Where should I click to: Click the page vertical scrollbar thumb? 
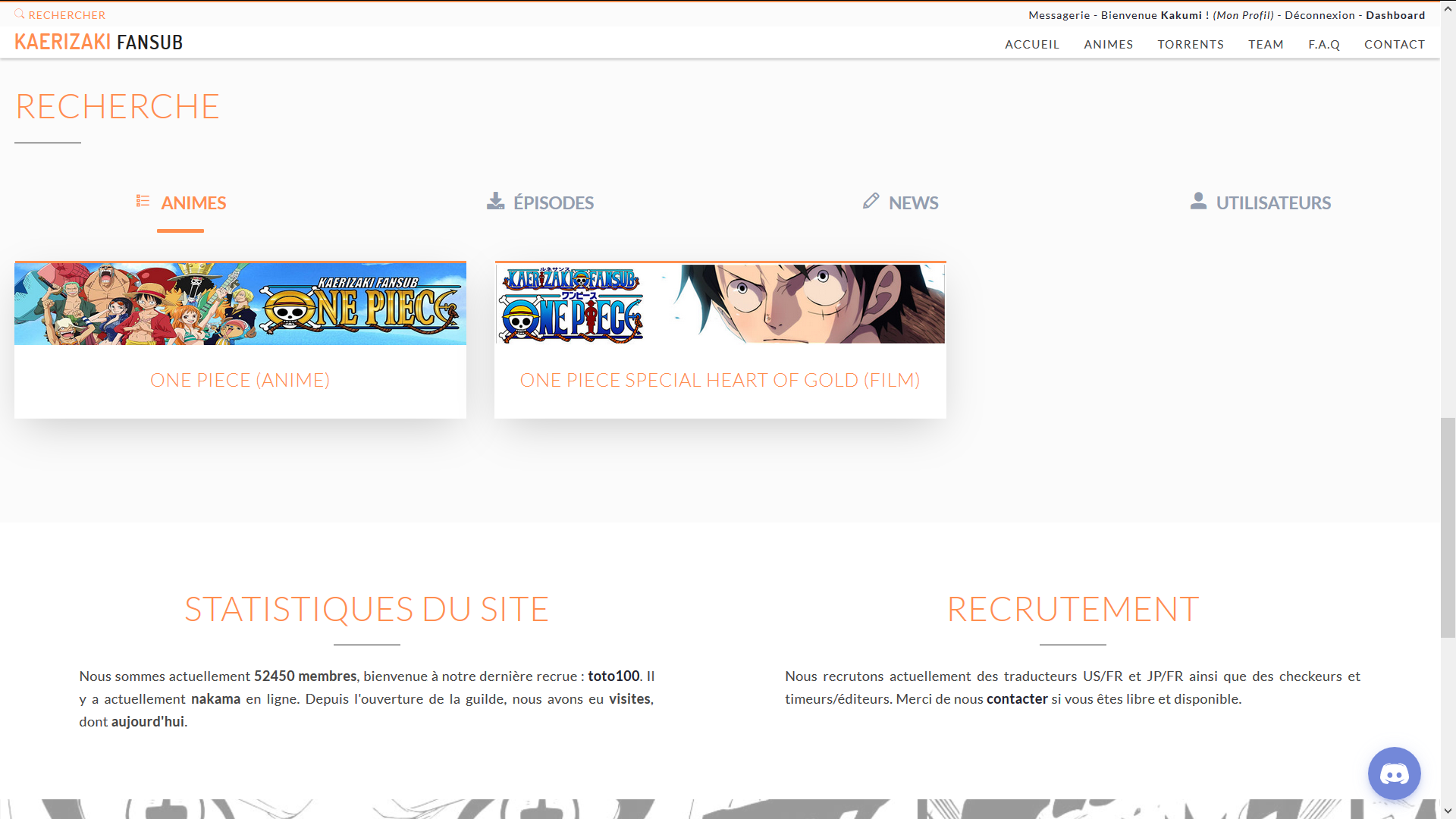[1448, 527]
